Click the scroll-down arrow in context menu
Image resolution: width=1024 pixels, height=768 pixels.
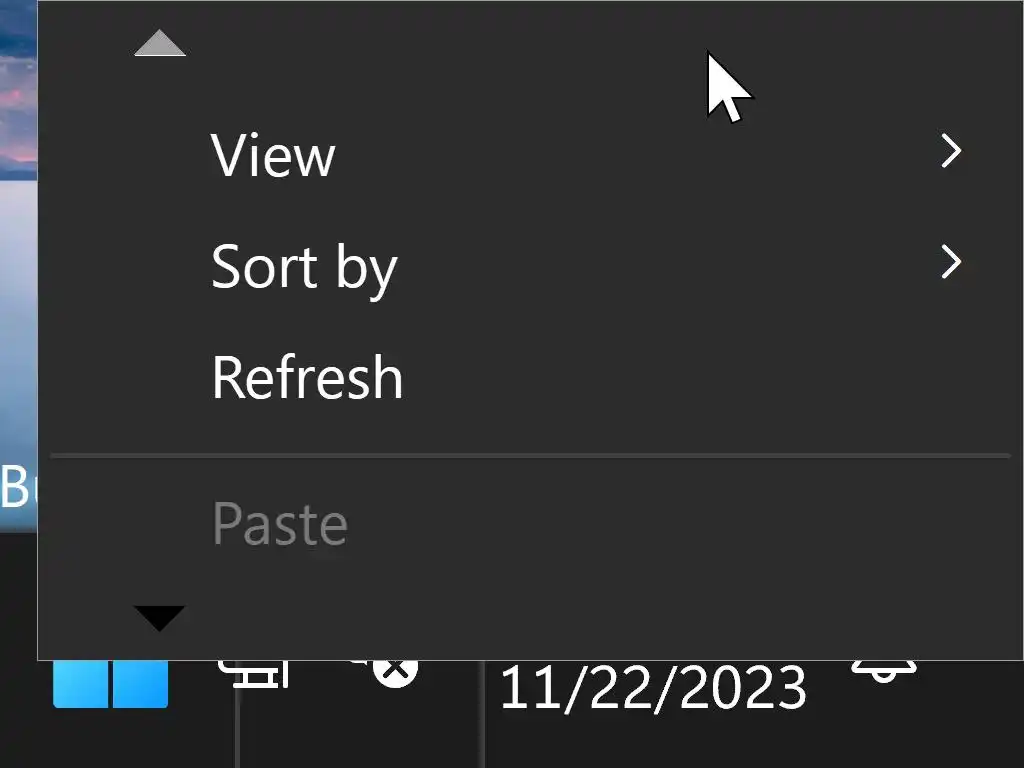160,617
